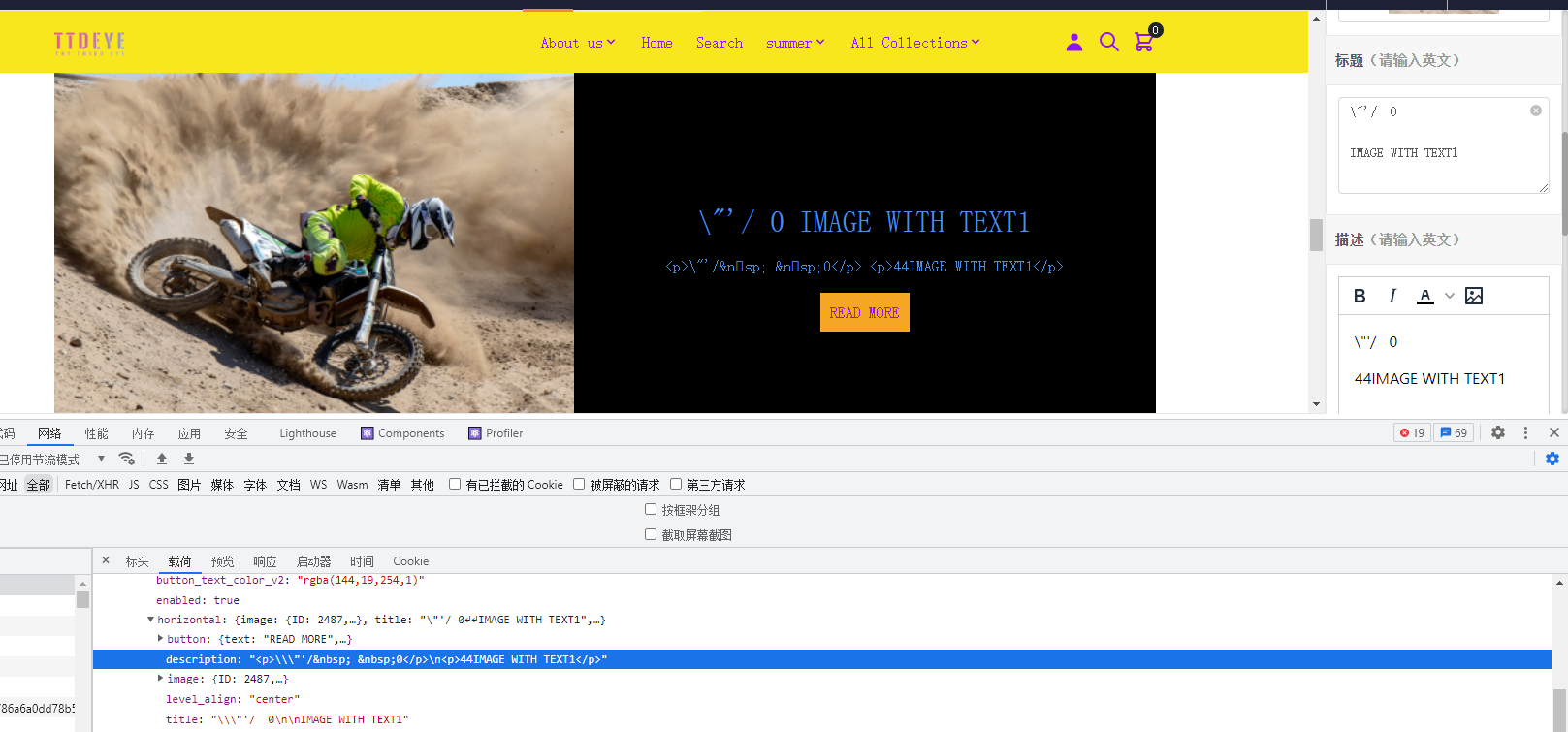
Task: Apply italic formatting in description editor
Action: tap(1392, 296)
